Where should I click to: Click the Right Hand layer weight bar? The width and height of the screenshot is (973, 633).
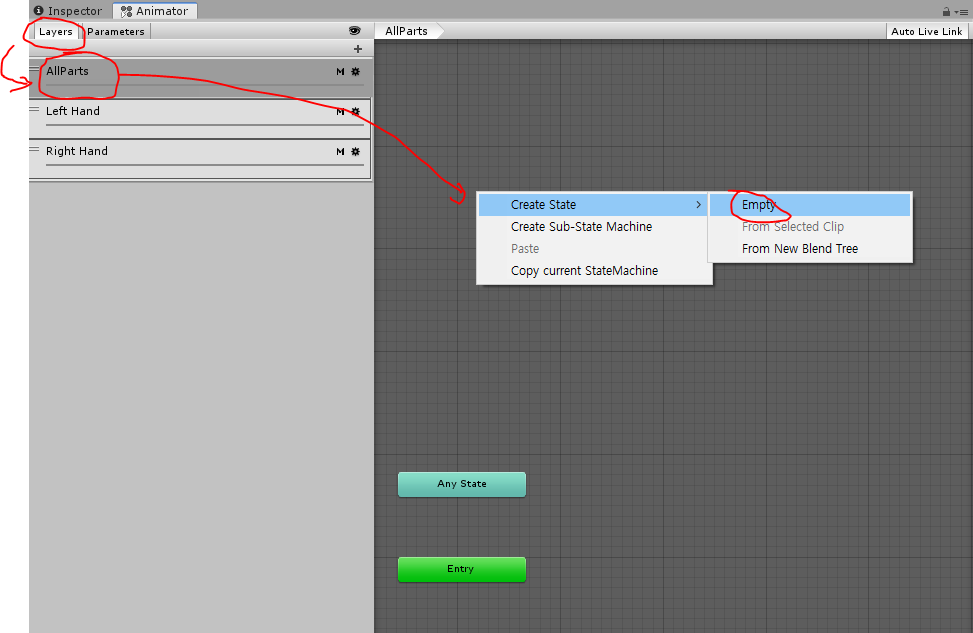[x=205, y=164]
